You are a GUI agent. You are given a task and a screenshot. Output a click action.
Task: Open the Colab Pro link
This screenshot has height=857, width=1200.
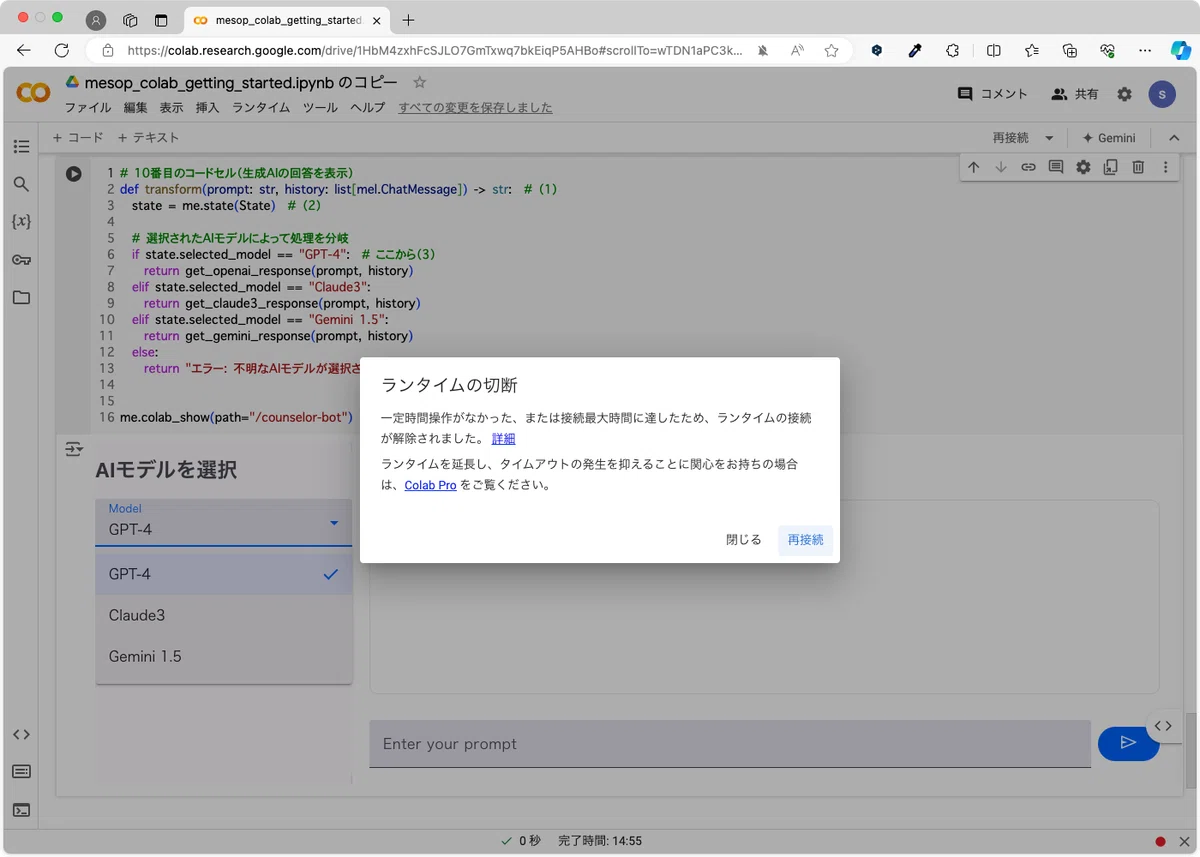pos(430,485)
